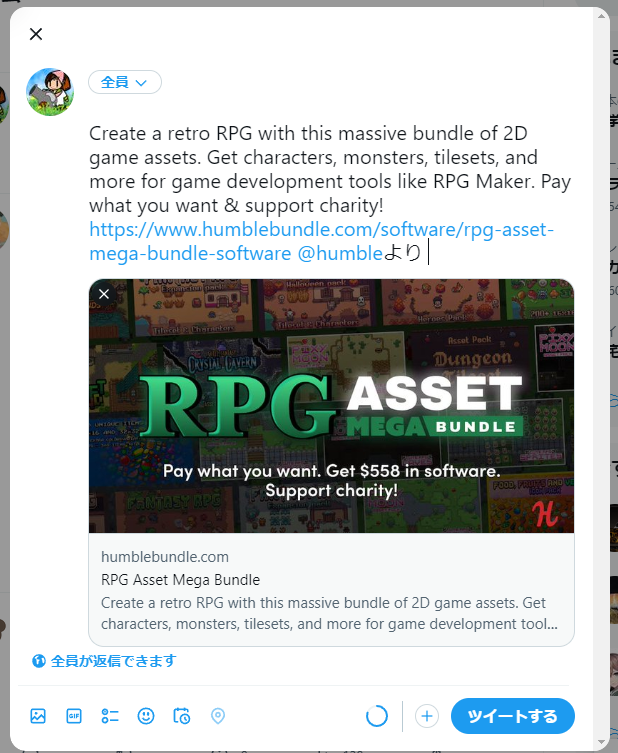Add an image to the tweet
618x753 pixels.
[38, 716]
